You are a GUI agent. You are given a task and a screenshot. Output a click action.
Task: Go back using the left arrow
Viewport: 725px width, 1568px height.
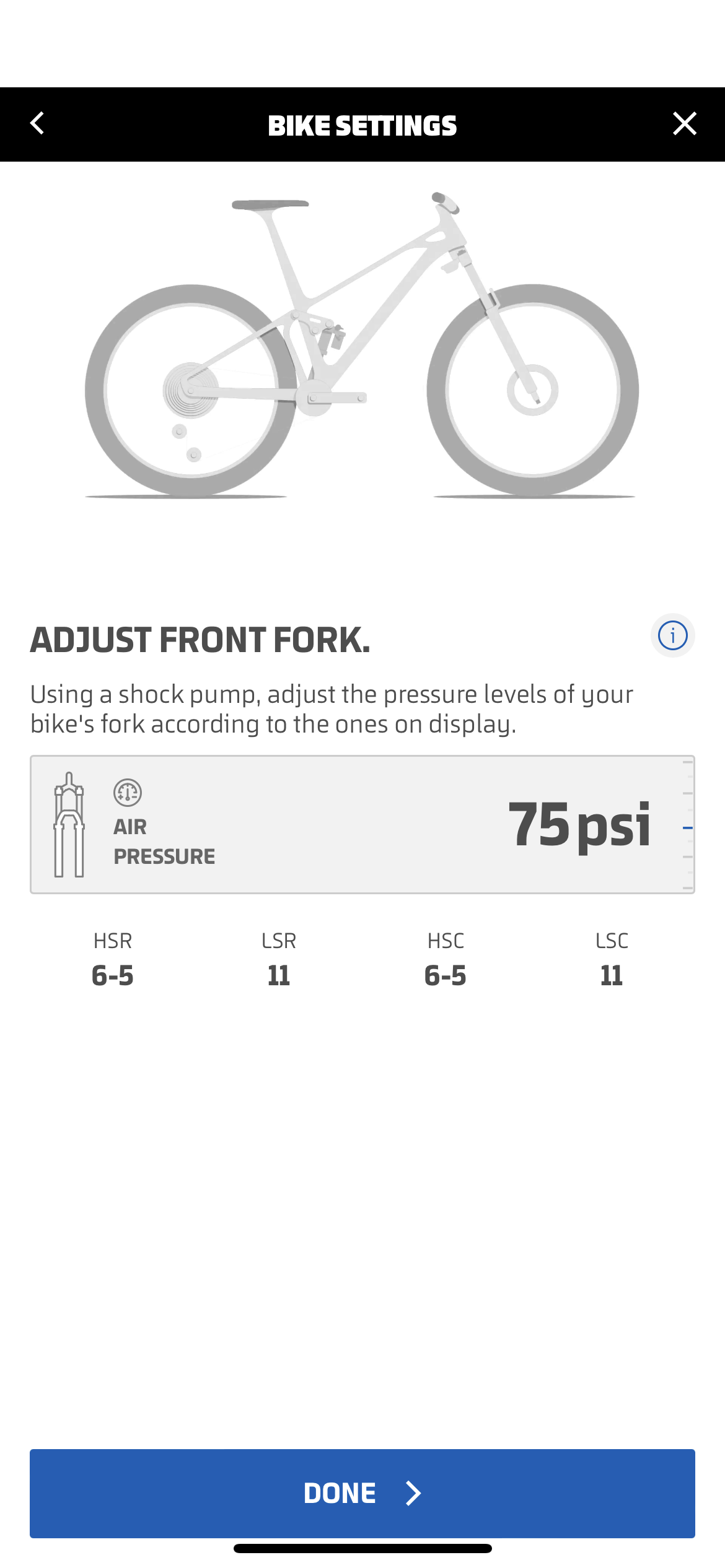[38, 123]
